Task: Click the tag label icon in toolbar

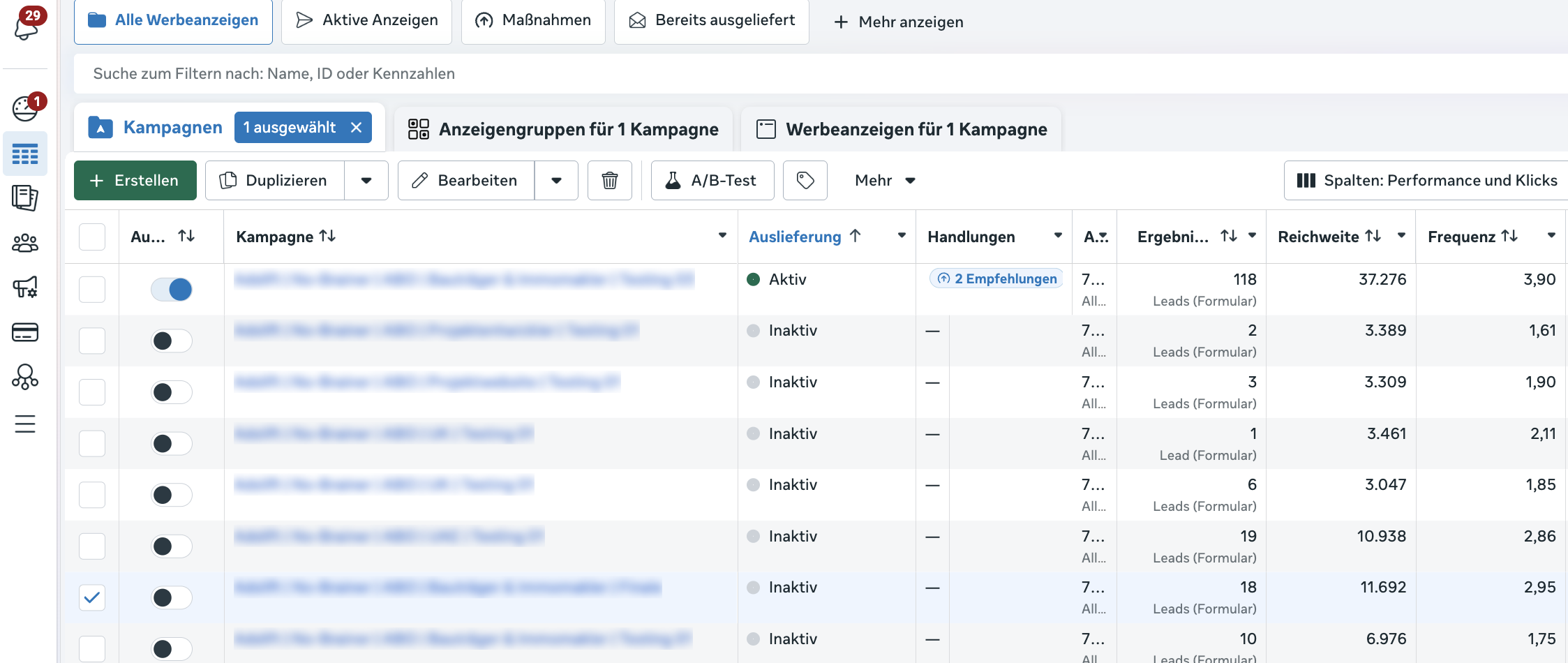Action: [x=805, y=181]
